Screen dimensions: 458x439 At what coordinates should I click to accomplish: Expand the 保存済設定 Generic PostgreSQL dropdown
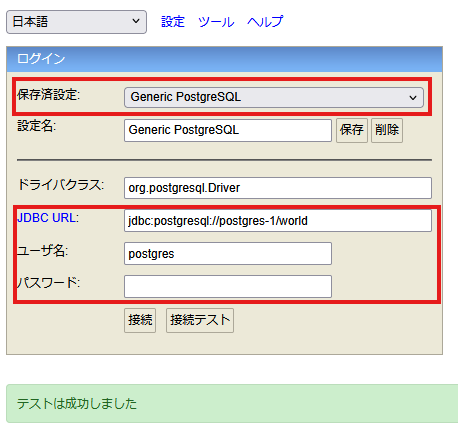point(274,97)
